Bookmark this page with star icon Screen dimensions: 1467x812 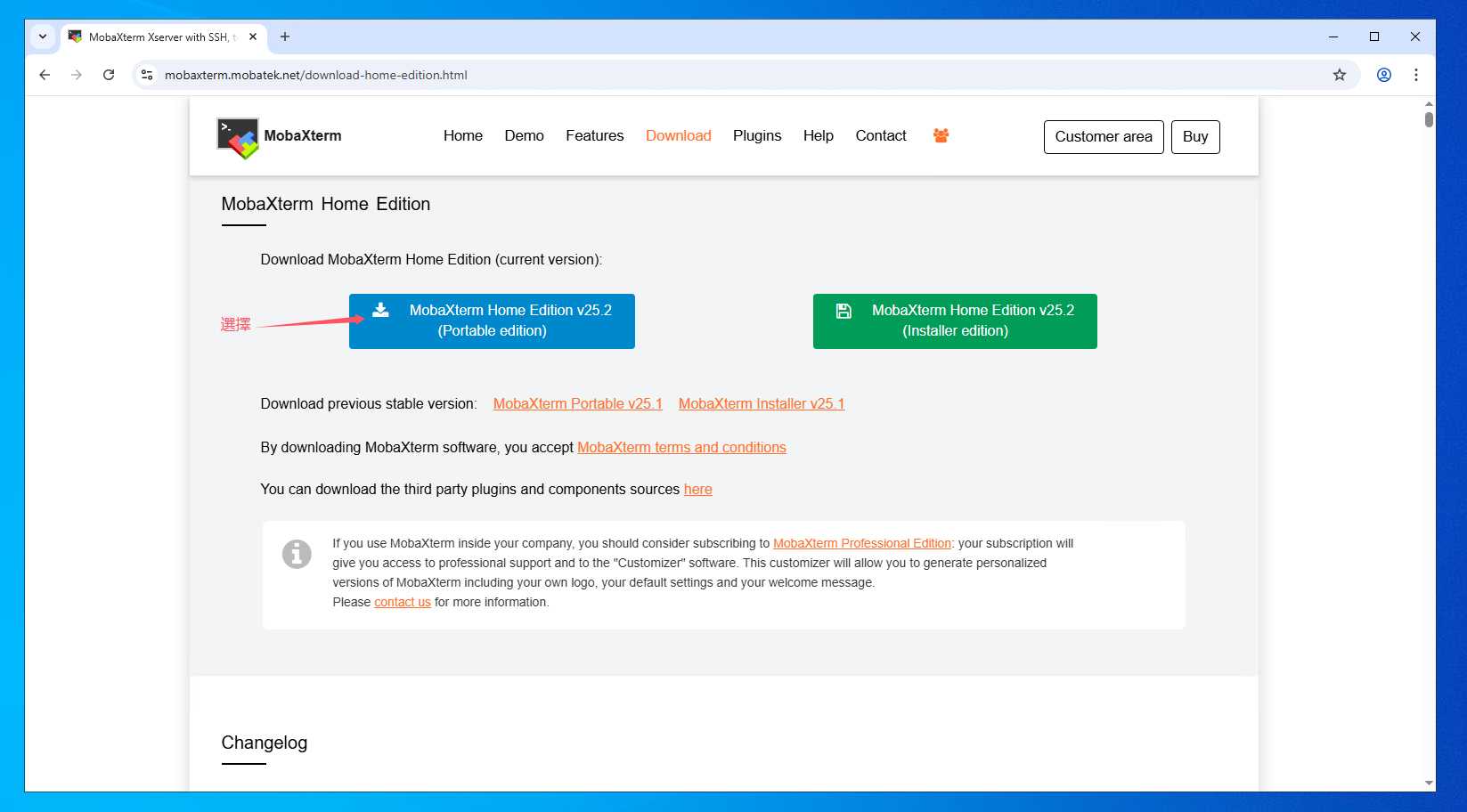coord(1339,75)
